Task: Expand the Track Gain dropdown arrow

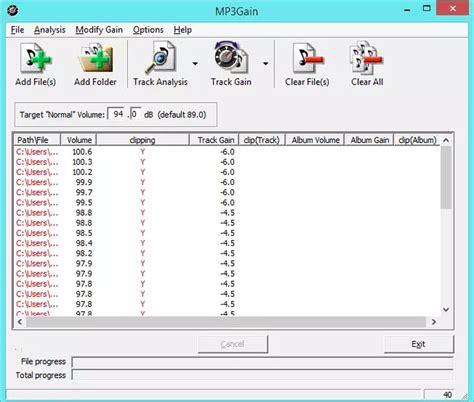Action: coord(266,63)
